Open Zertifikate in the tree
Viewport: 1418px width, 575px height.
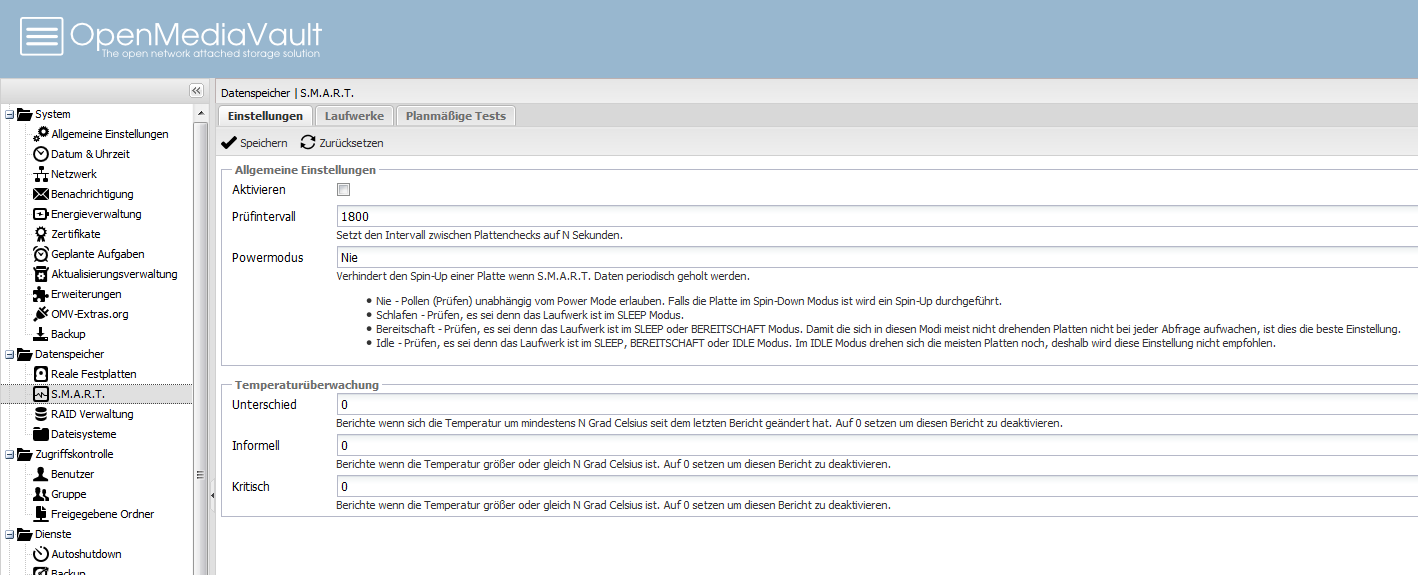(76, 234)
